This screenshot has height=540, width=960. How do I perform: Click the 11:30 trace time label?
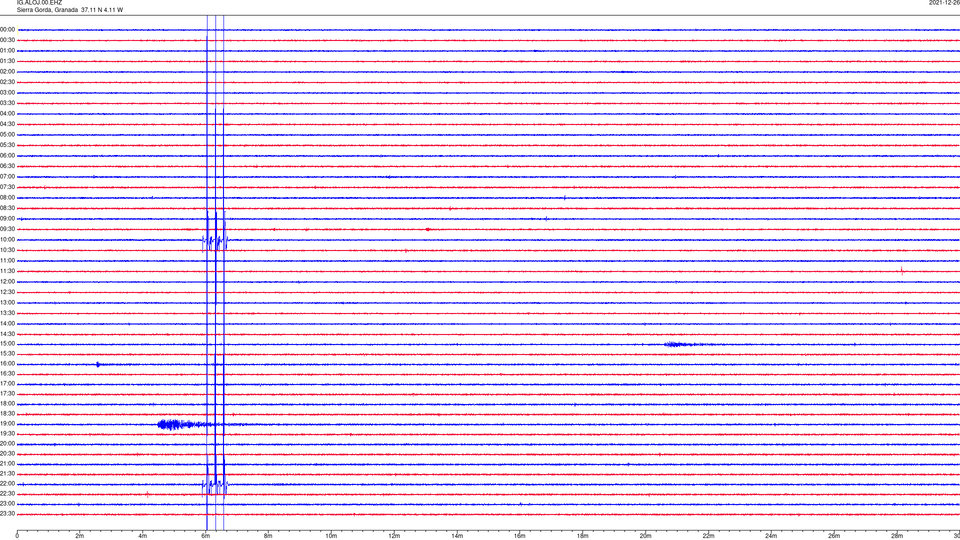tap(7, 271)
